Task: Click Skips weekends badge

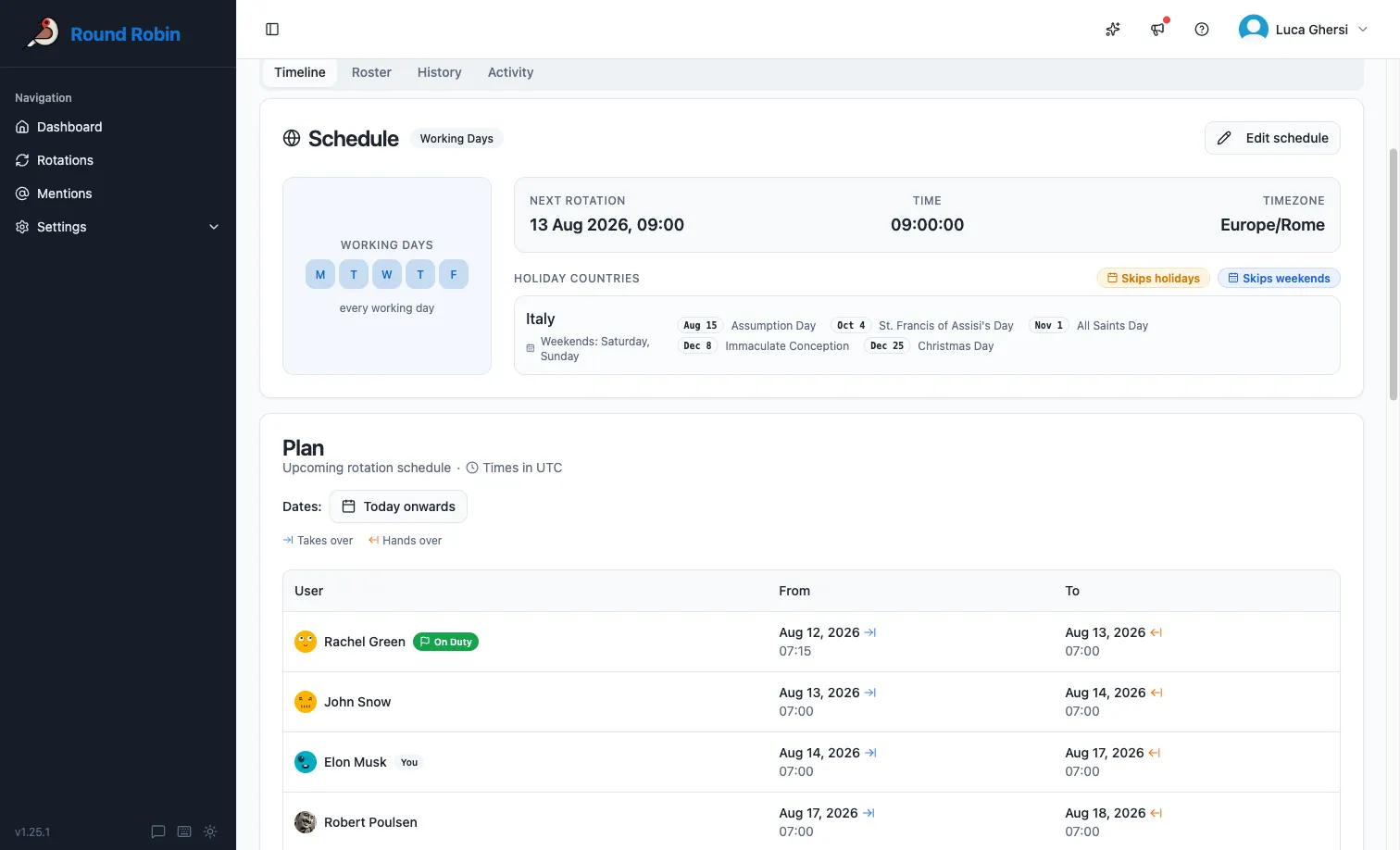Action: tap(1279, 278)
